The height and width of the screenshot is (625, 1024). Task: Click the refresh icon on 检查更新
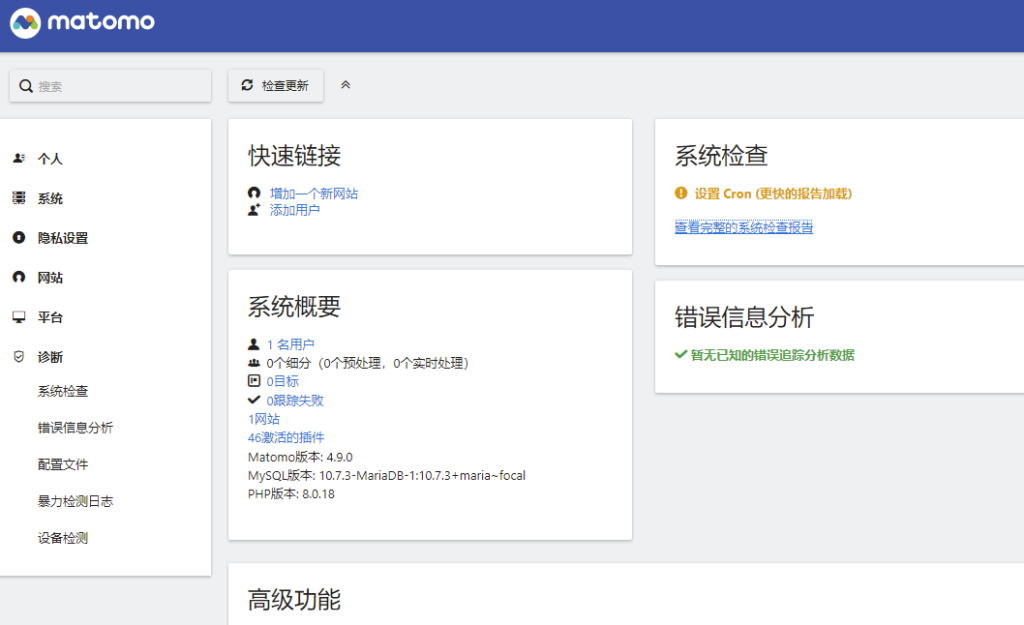click(247, 86)
